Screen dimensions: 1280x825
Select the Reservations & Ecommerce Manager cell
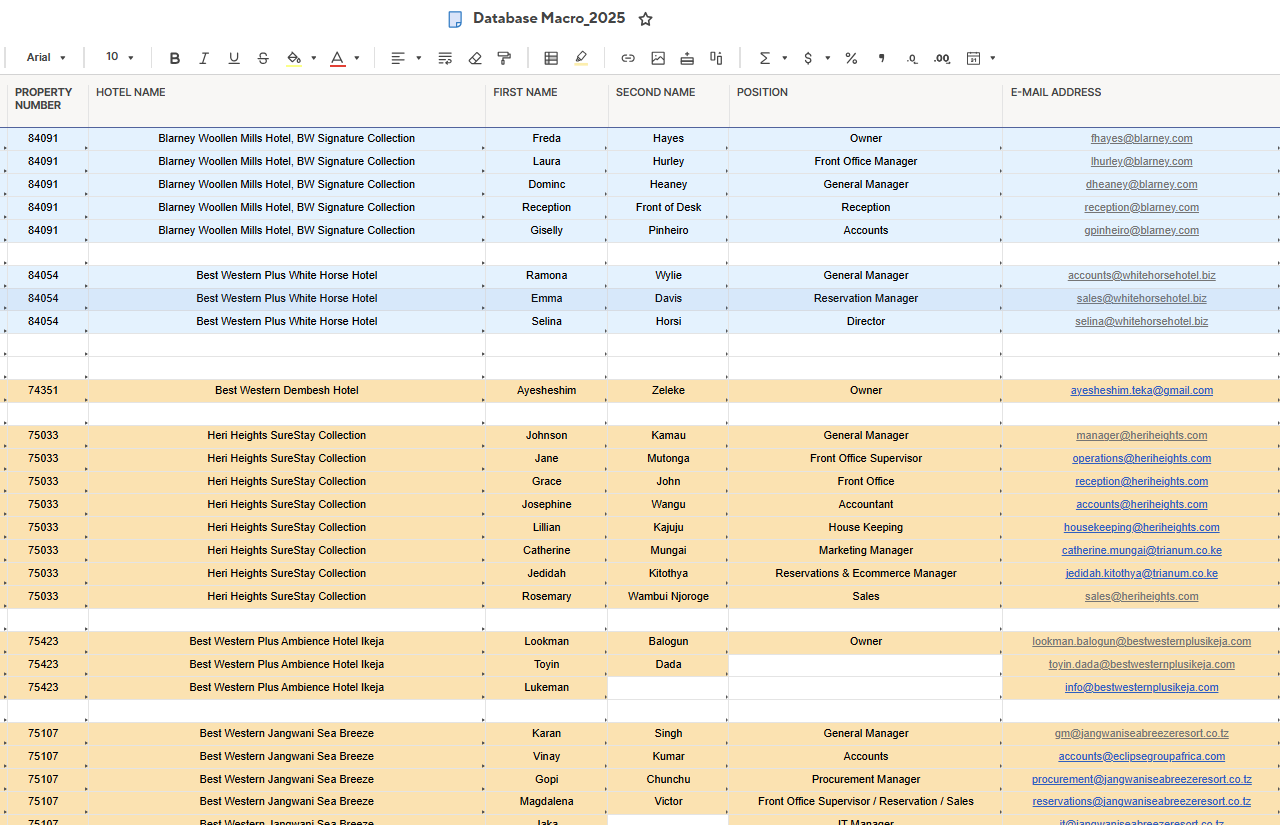[x=866, y=574]
